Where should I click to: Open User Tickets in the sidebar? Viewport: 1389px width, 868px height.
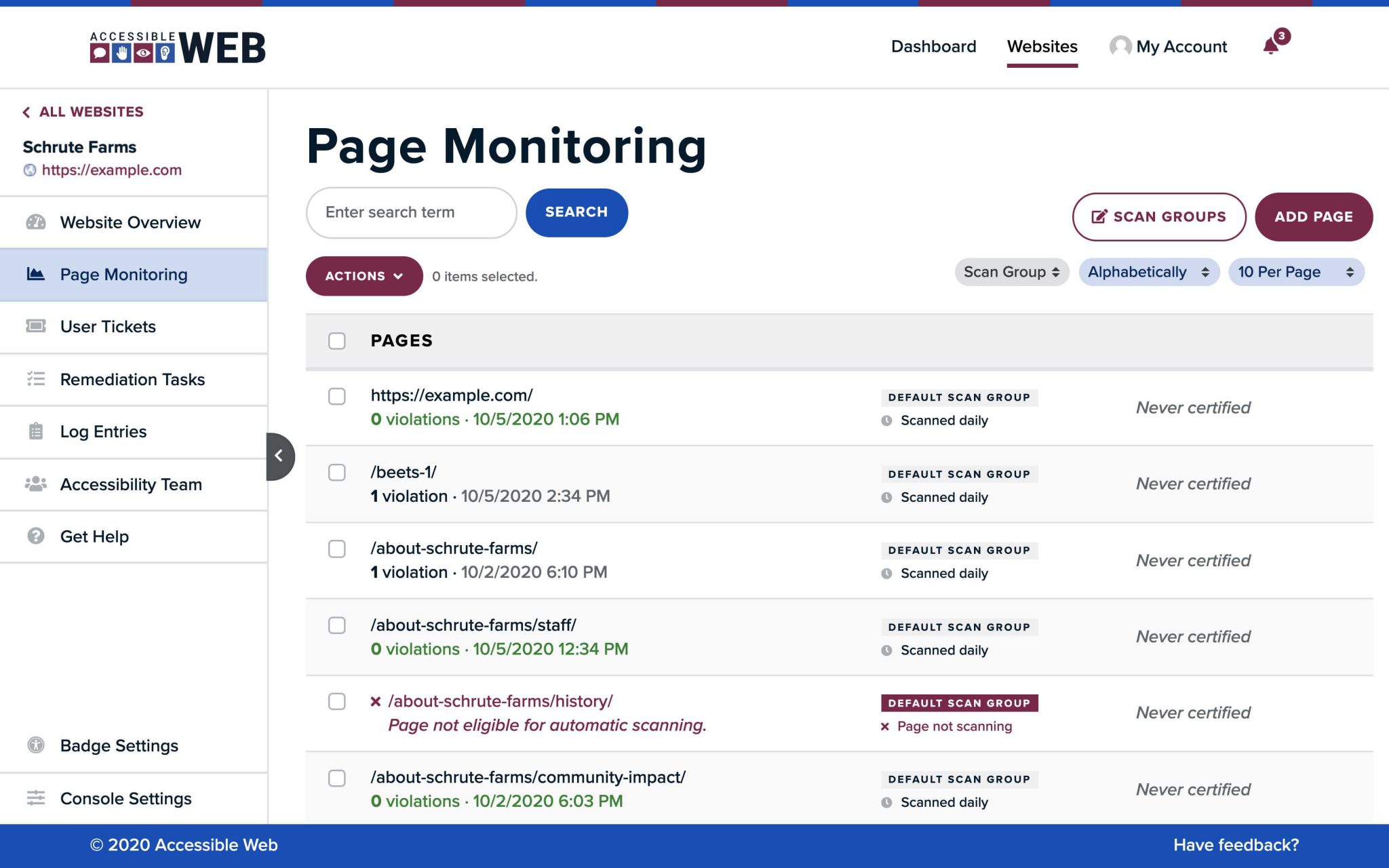pos(134,326)
